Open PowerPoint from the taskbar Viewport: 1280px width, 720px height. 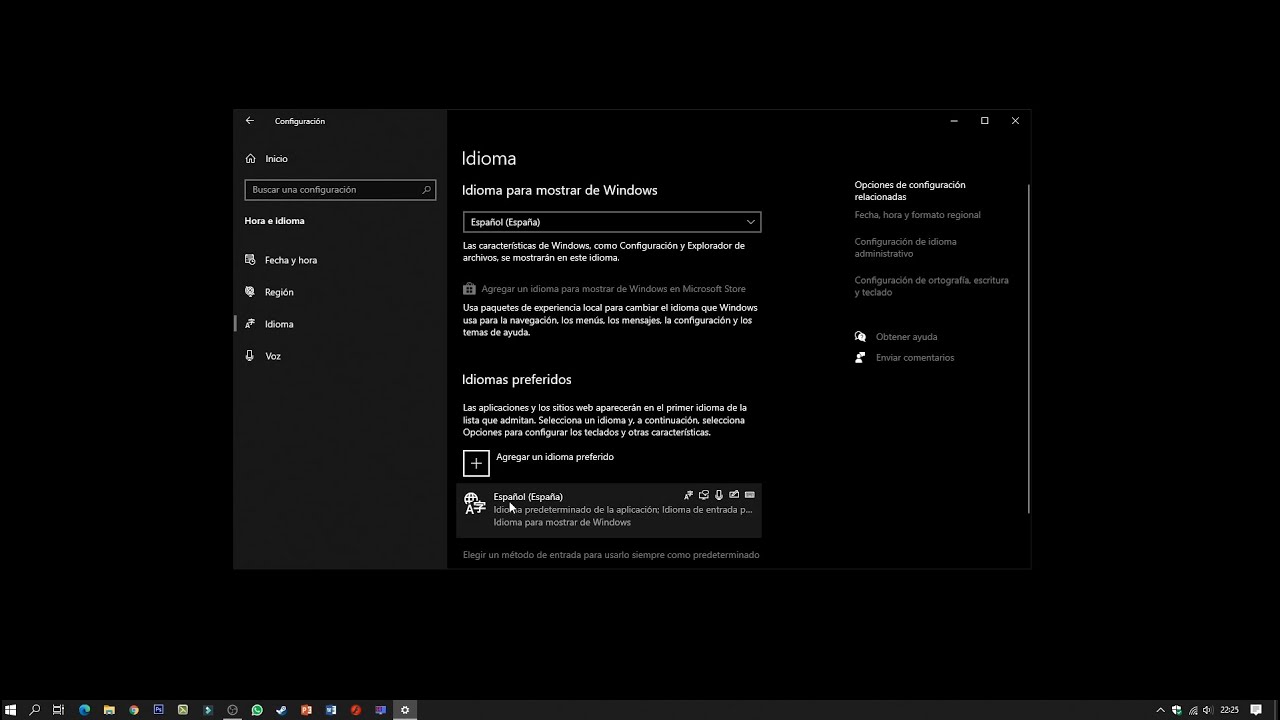(306, 710)
